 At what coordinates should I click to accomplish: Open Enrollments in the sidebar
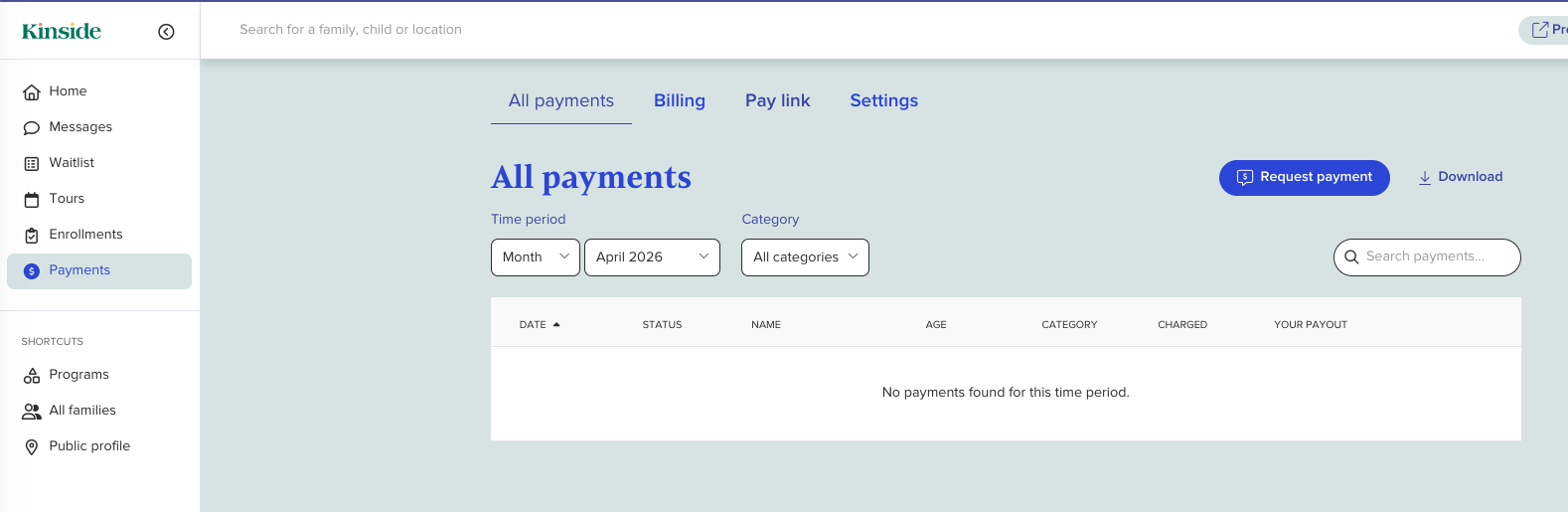(99, 235)
